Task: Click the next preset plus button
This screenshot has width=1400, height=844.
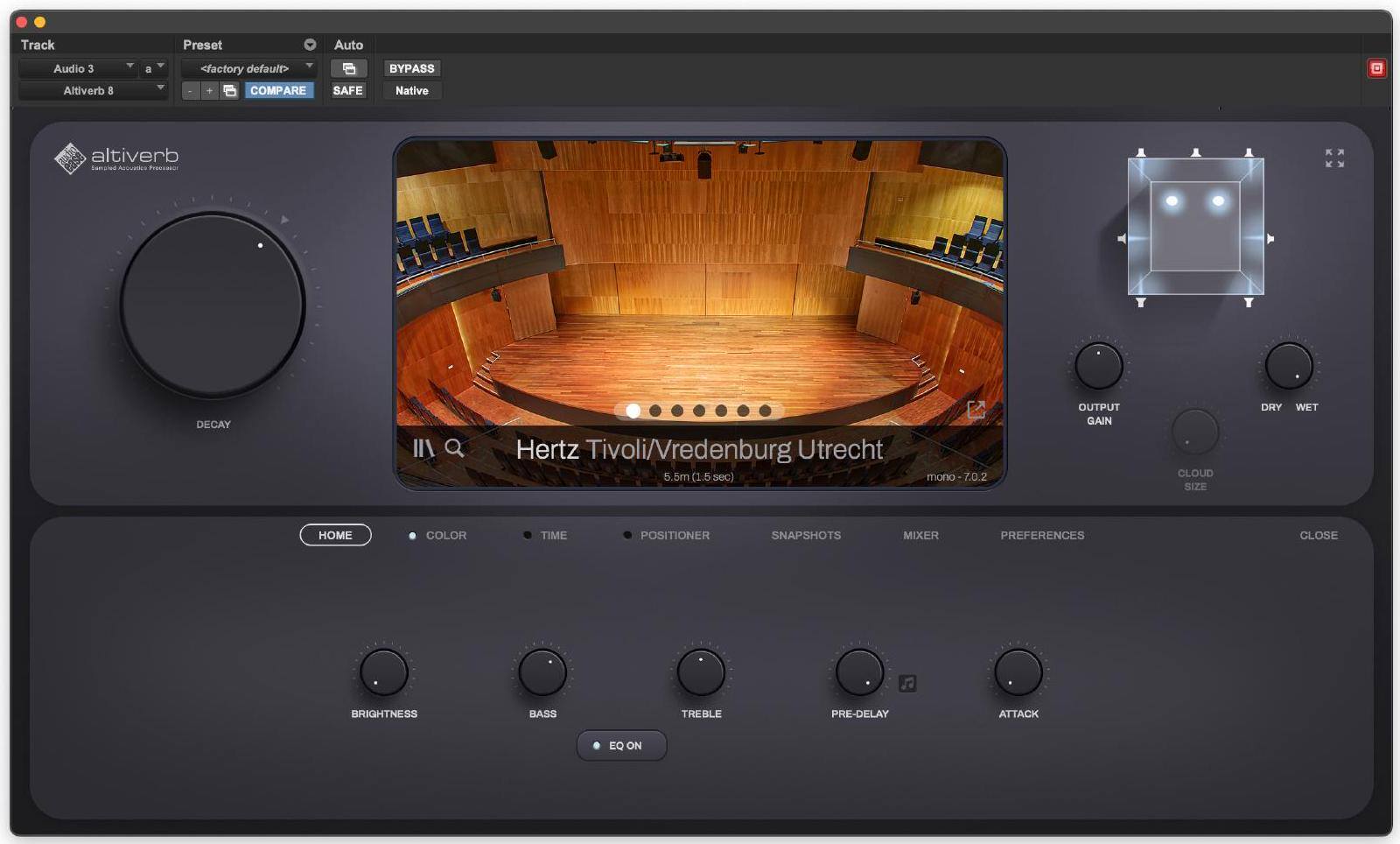Action: (x=209, y=90)
